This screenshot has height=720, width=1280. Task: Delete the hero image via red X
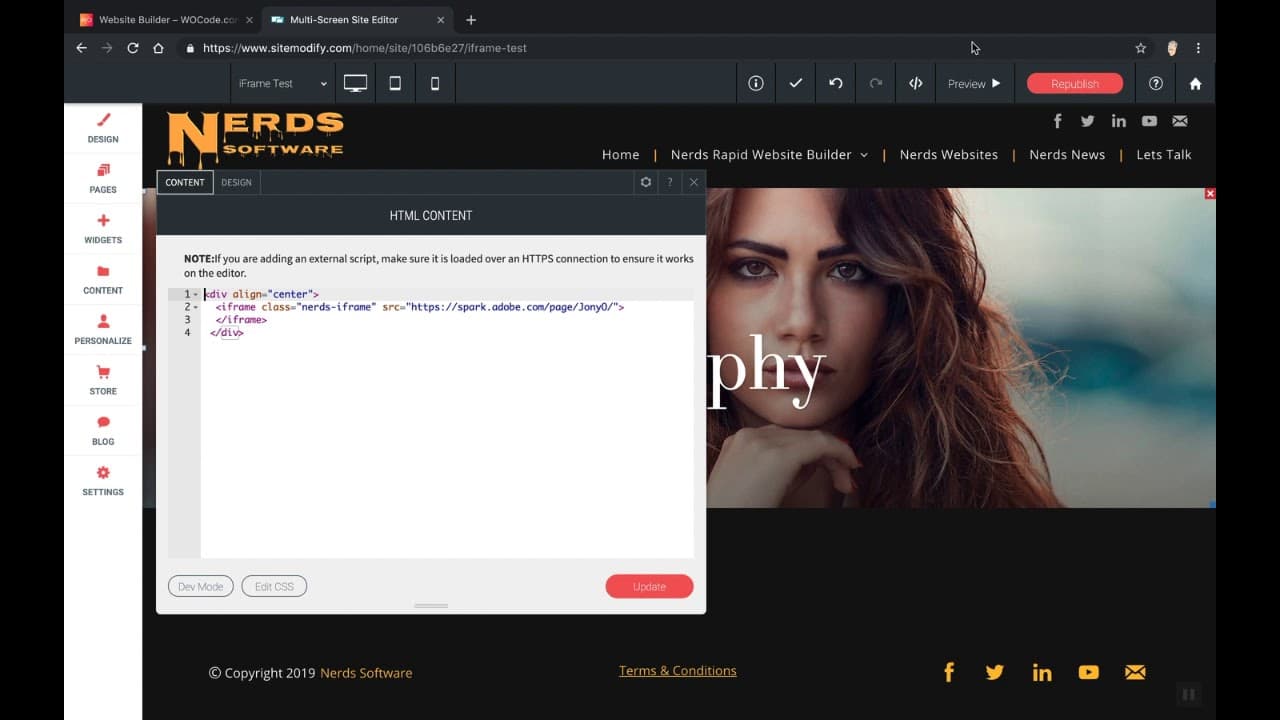[x=1210, y=193]
